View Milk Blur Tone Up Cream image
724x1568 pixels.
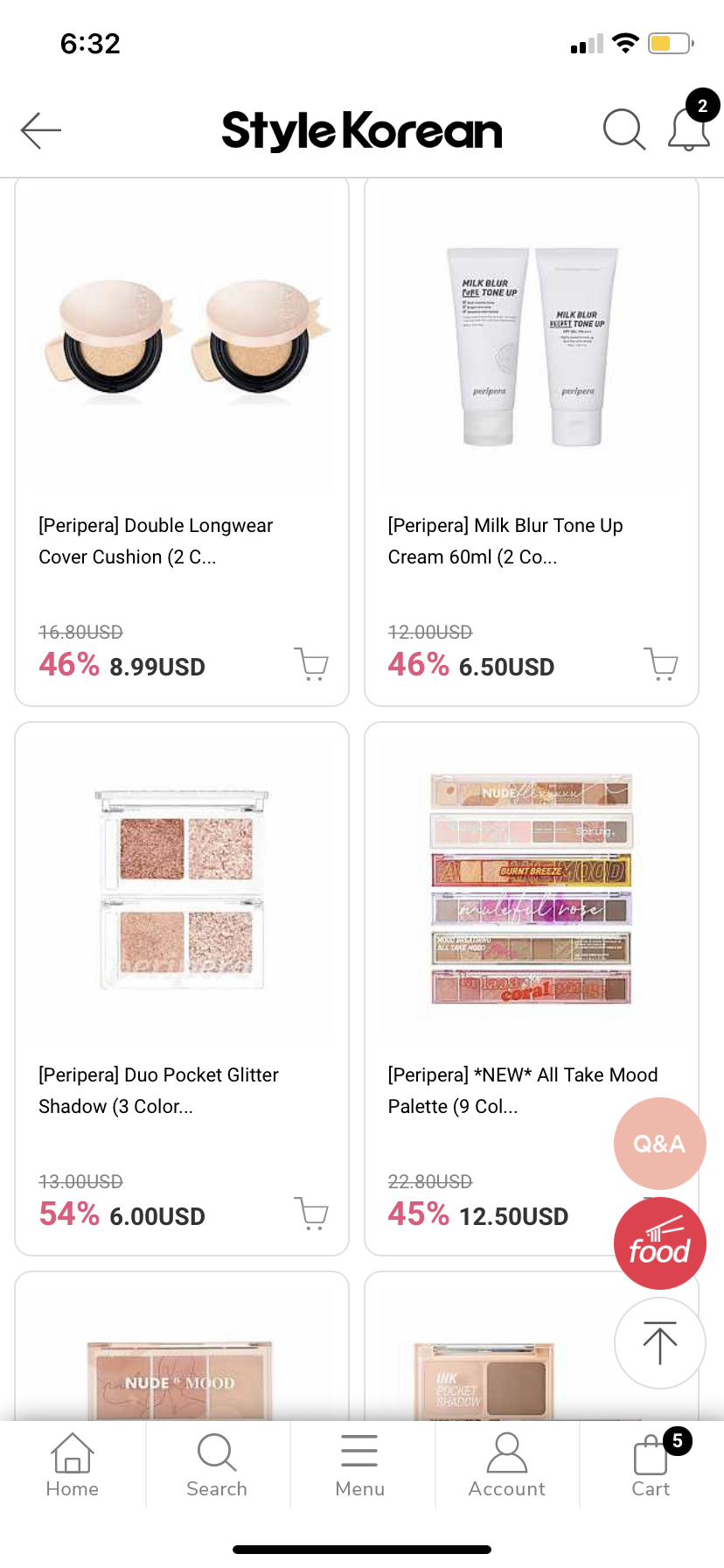pyautogui.click(x=532, y=346)
